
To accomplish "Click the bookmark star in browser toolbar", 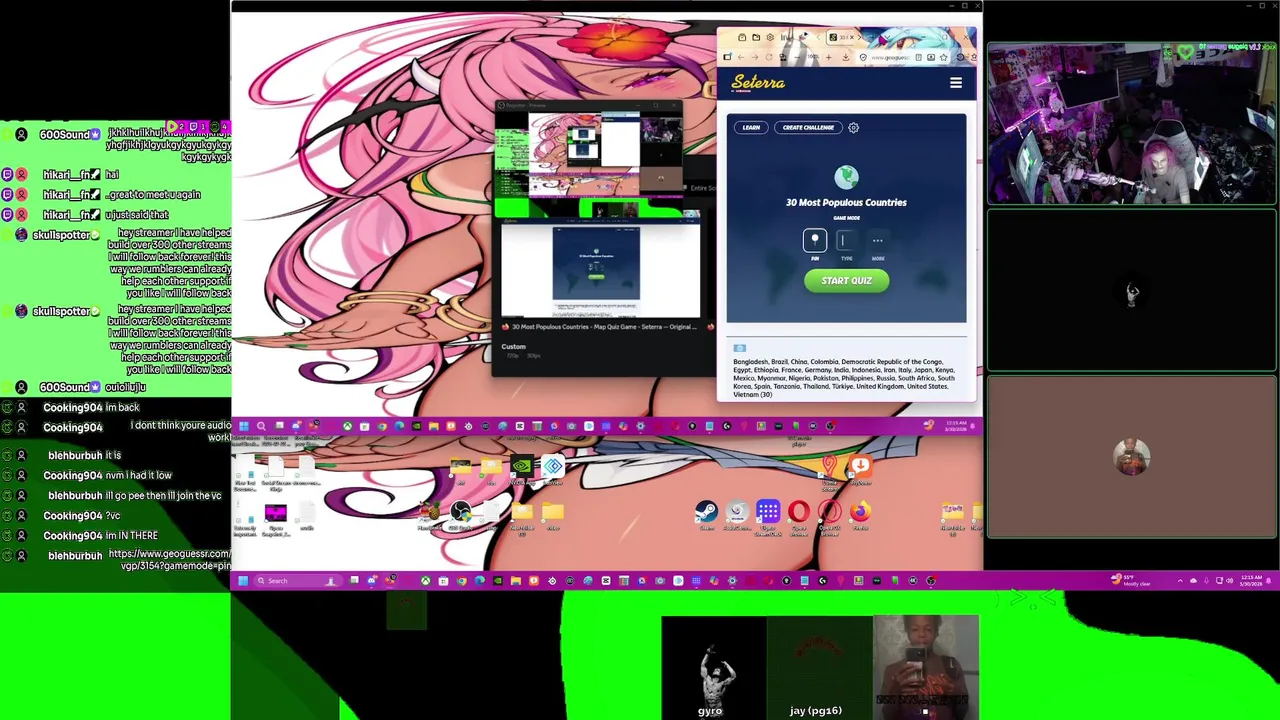I will pos(942,57).
